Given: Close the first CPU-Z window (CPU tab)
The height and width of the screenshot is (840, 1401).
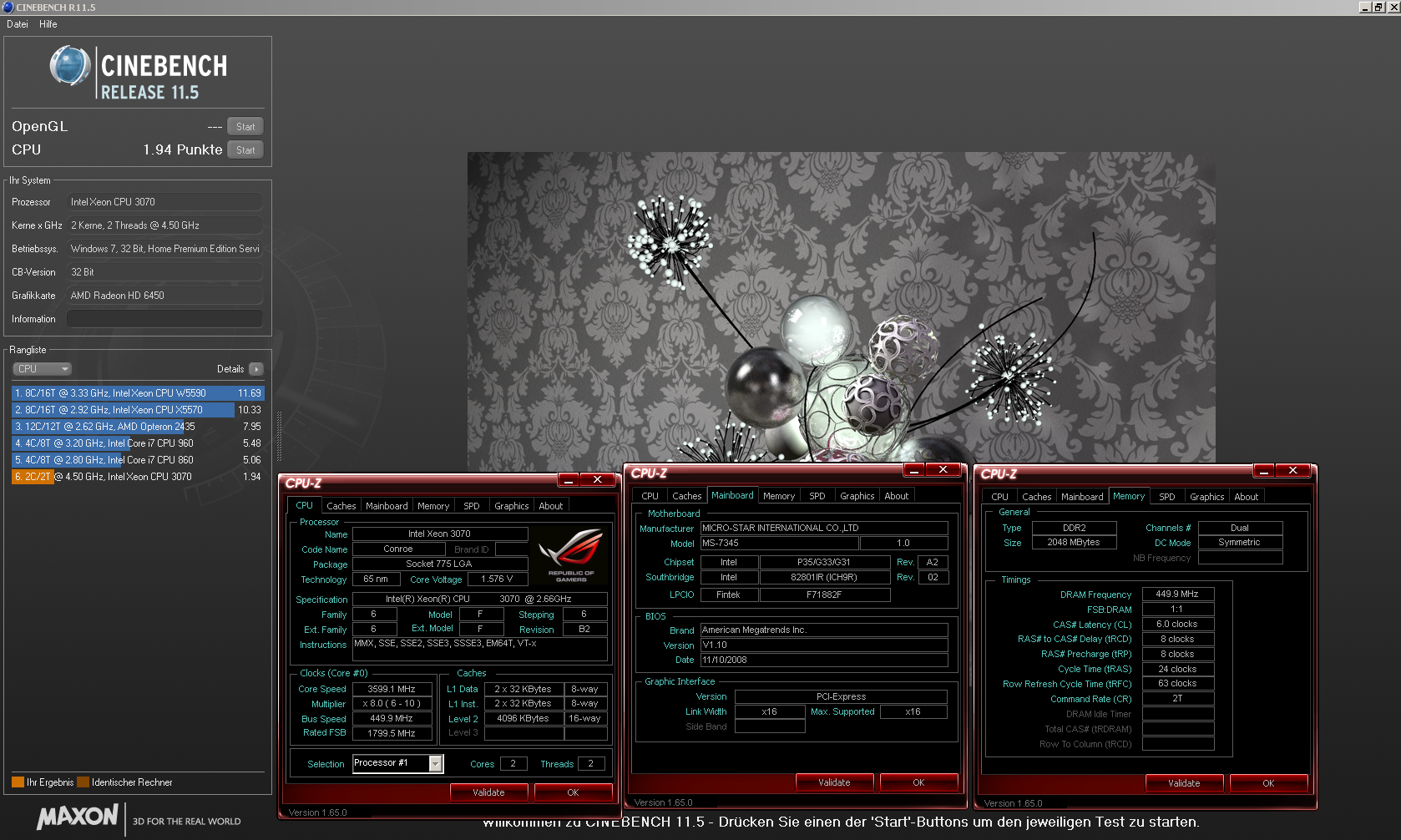Looking at the screenshot, I should click(x=598, y=479).
